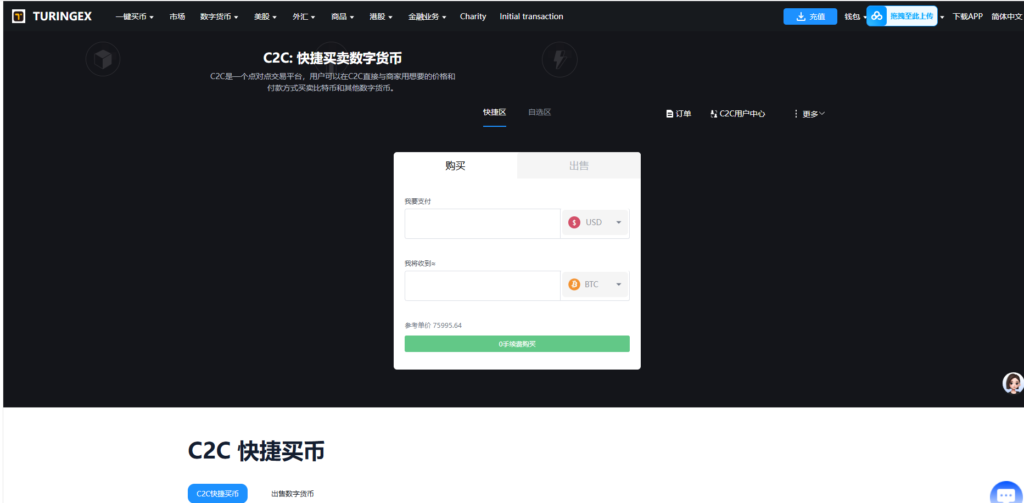Click the 我要支付 label
The height and width of the screenshot is (503, 1024).
(x=418, y=201)
